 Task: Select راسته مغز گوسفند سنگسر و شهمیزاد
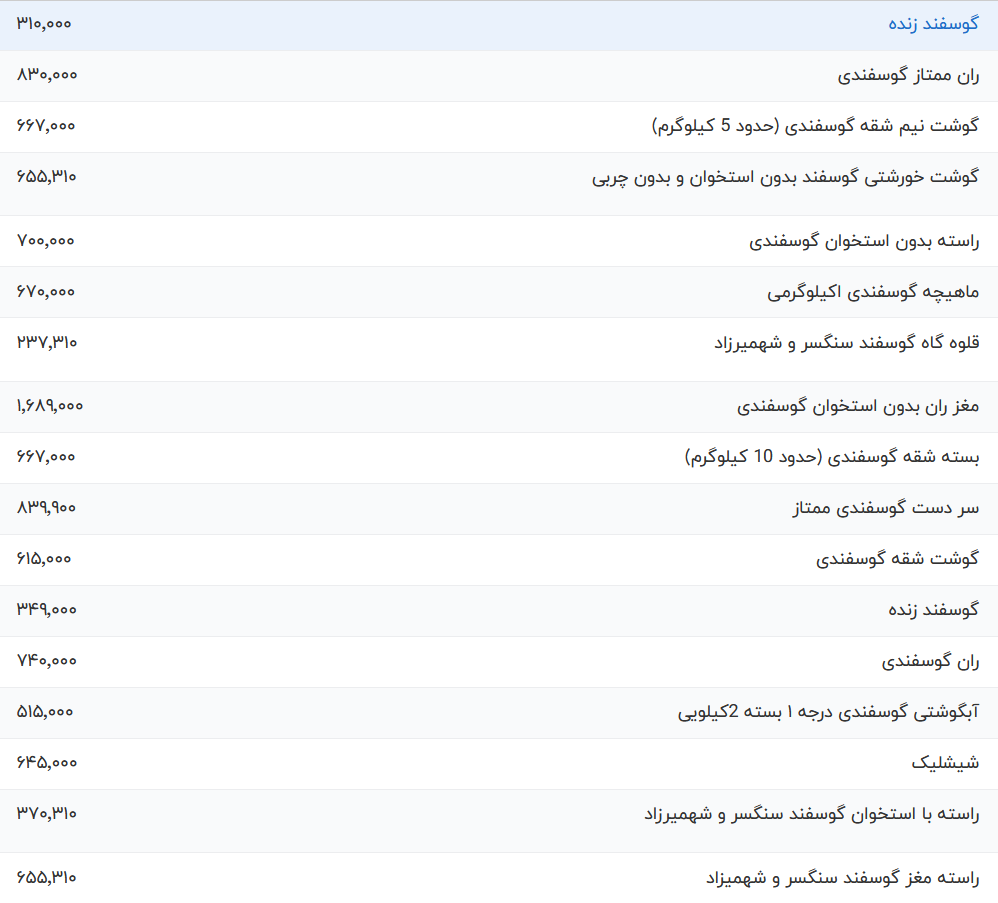[842, 879]
